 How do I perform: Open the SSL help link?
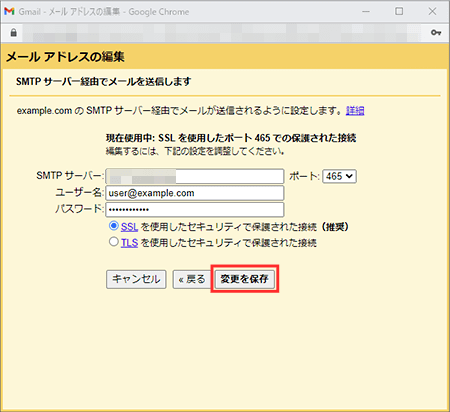coord(129,227)
